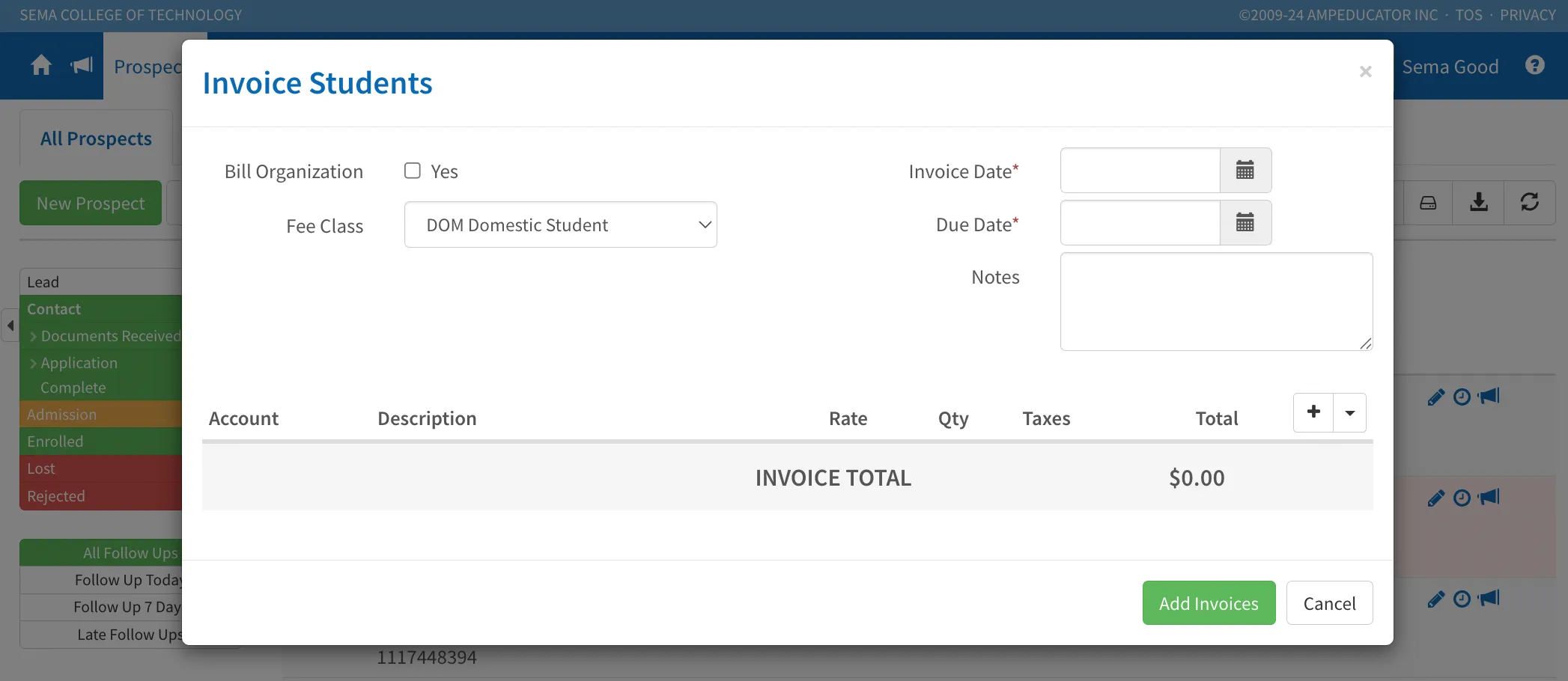Click the bottom row's megaphone icon
1568x681 pixels.
[1489, 598]
